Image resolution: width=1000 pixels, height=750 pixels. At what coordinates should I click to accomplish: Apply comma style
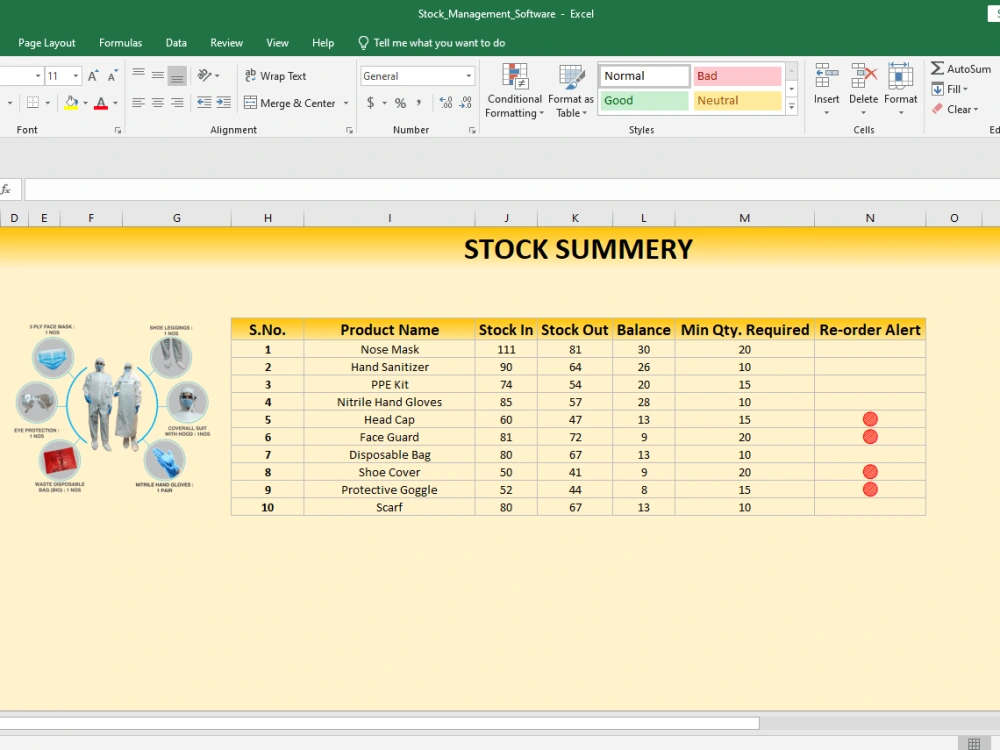pos(419,103)
